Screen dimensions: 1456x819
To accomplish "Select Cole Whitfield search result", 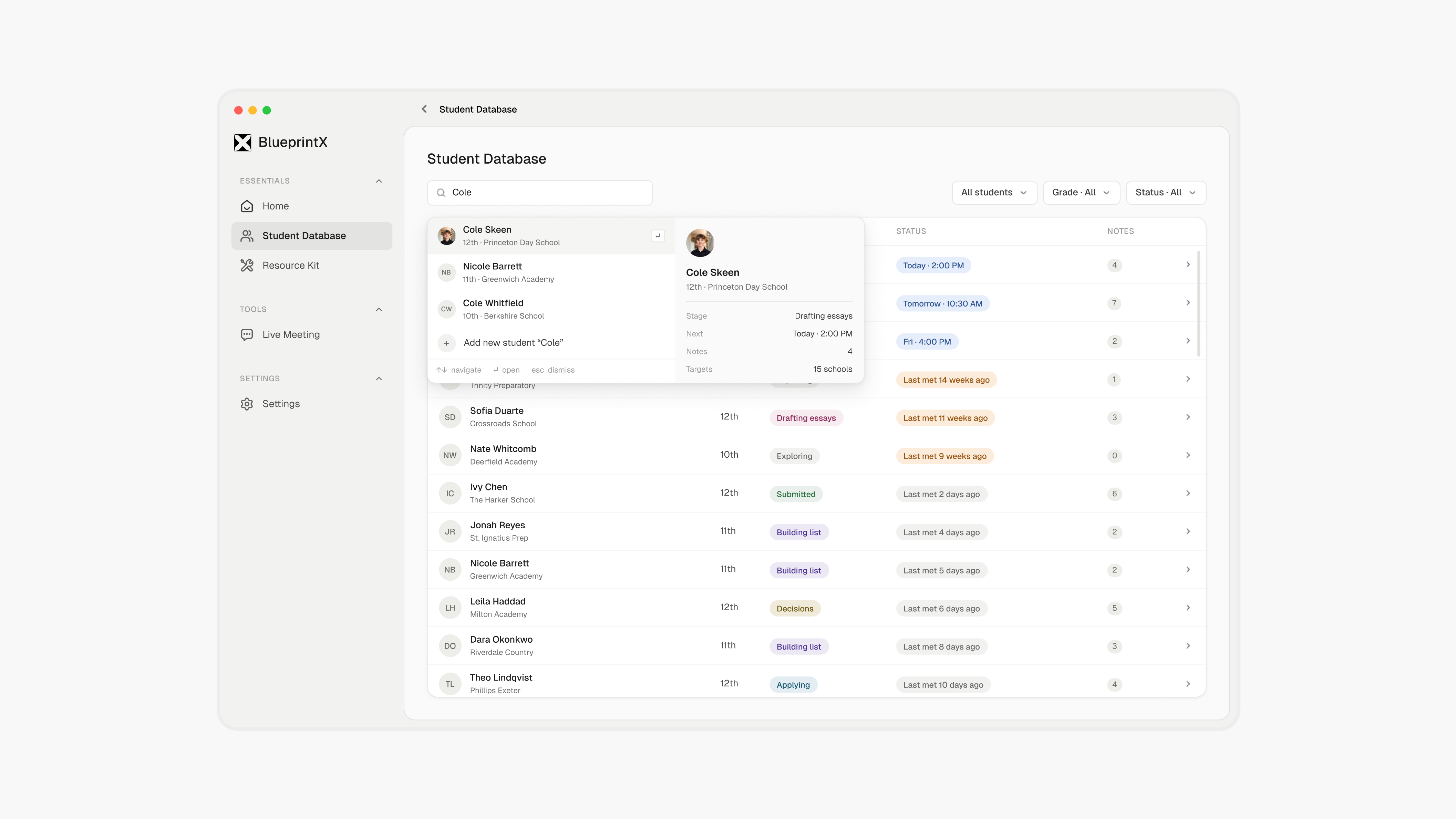I will [x=551, y=309].
